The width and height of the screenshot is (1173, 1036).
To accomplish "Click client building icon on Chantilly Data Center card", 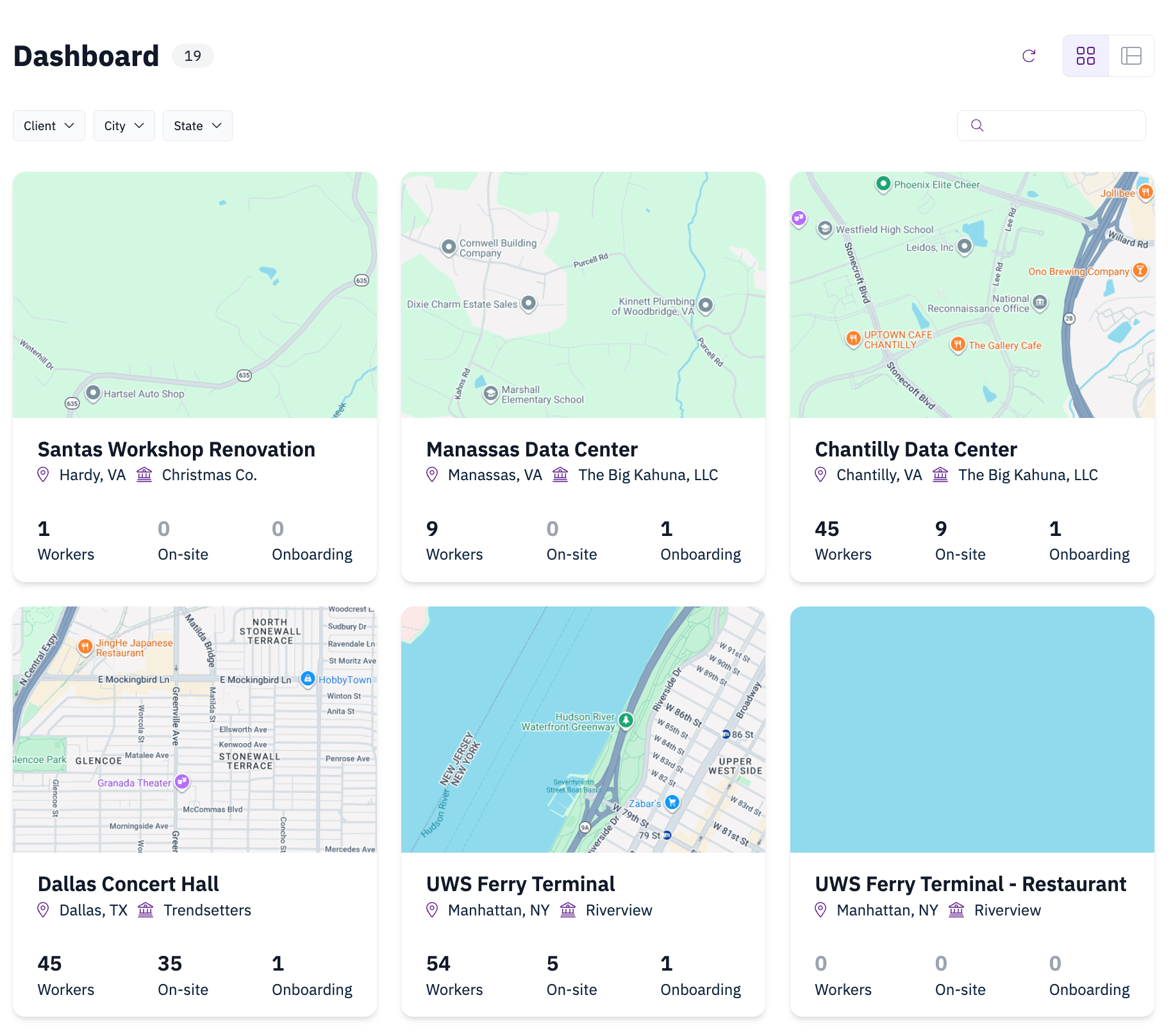I will tap(940, 474).
